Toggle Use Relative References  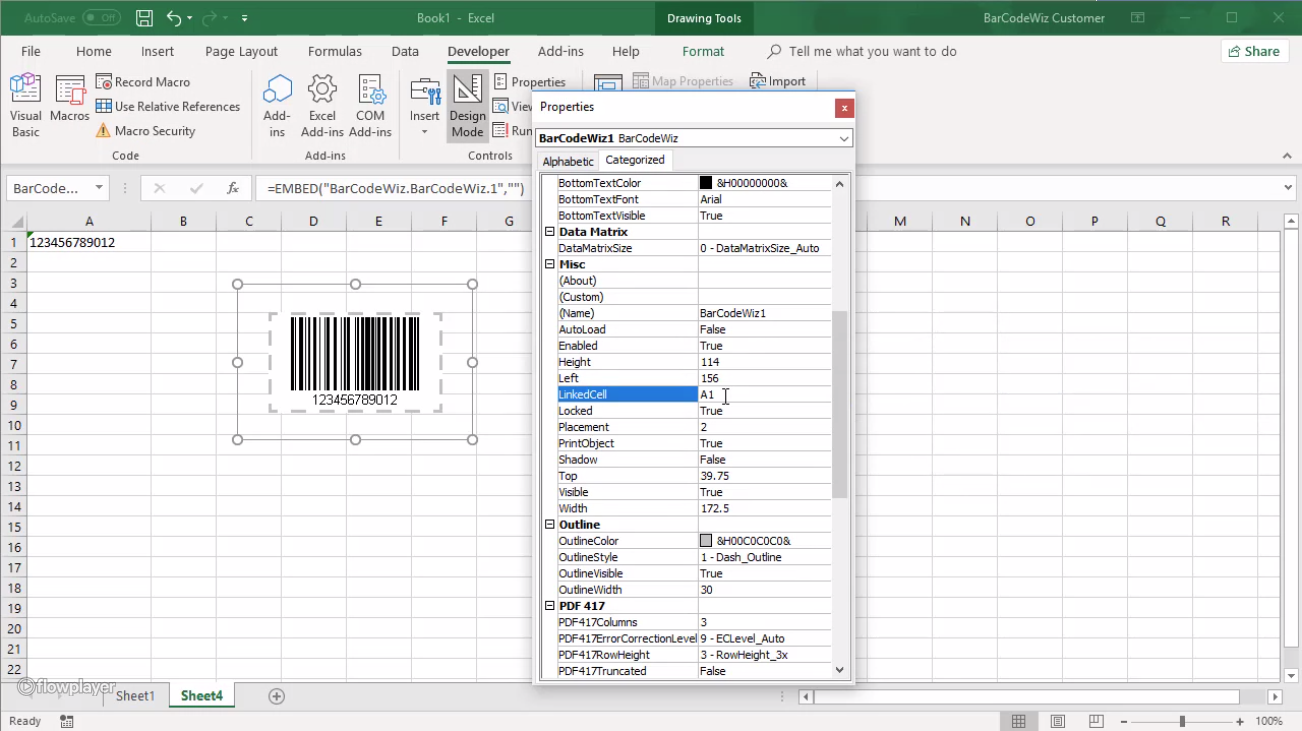(167, 106)
